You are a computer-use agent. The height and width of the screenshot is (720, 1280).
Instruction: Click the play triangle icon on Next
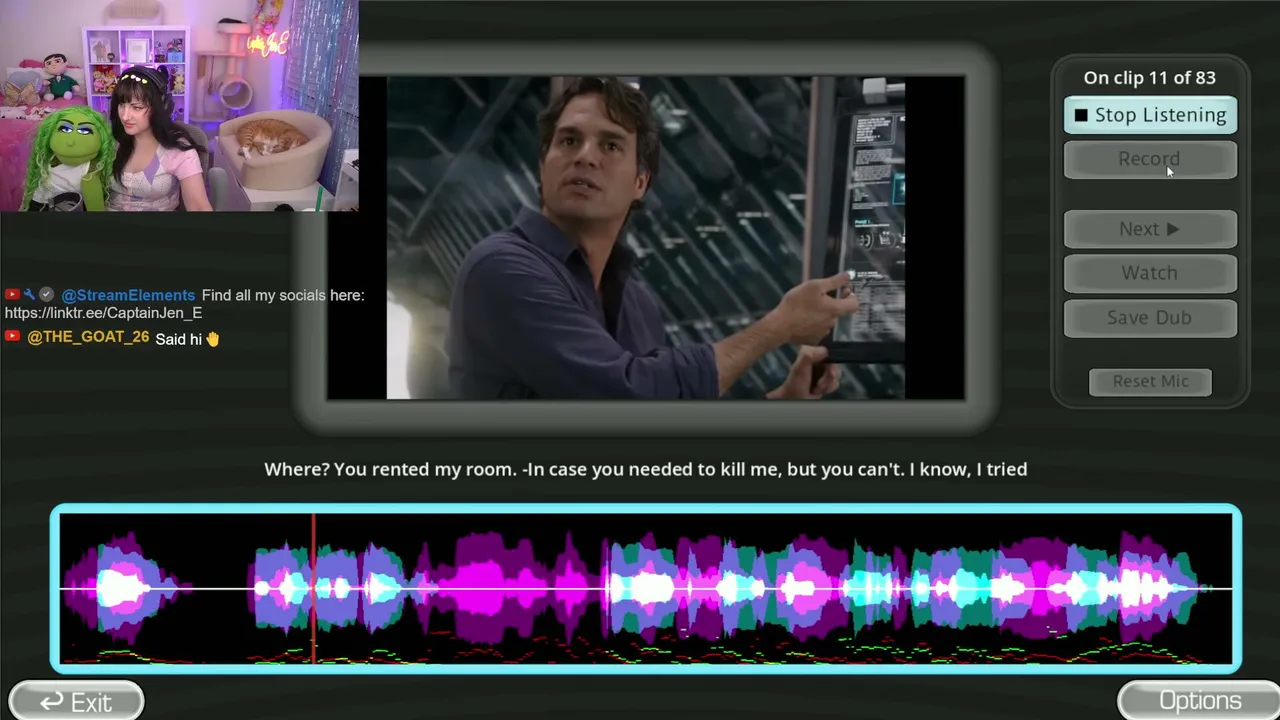tap(1173, 229)
